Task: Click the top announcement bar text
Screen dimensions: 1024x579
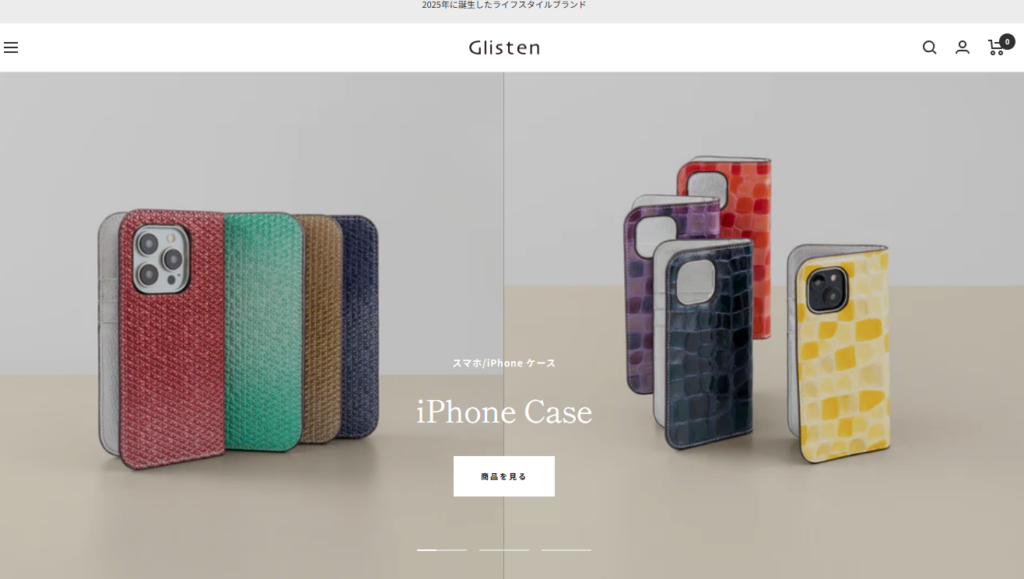Action: coord(504,5)
